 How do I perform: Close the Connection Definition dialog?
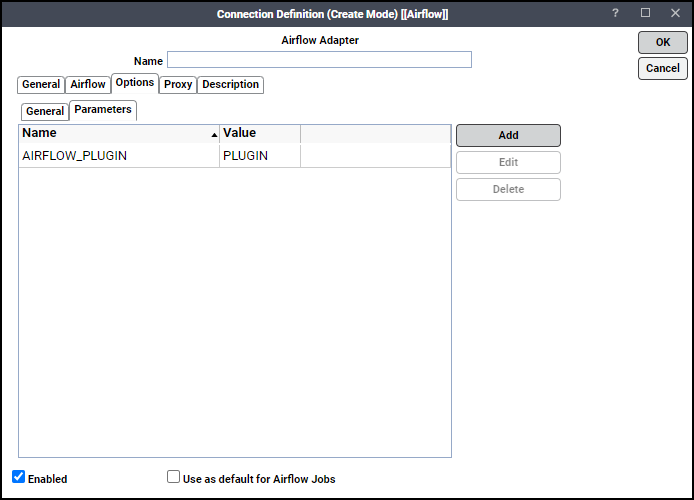675,13
